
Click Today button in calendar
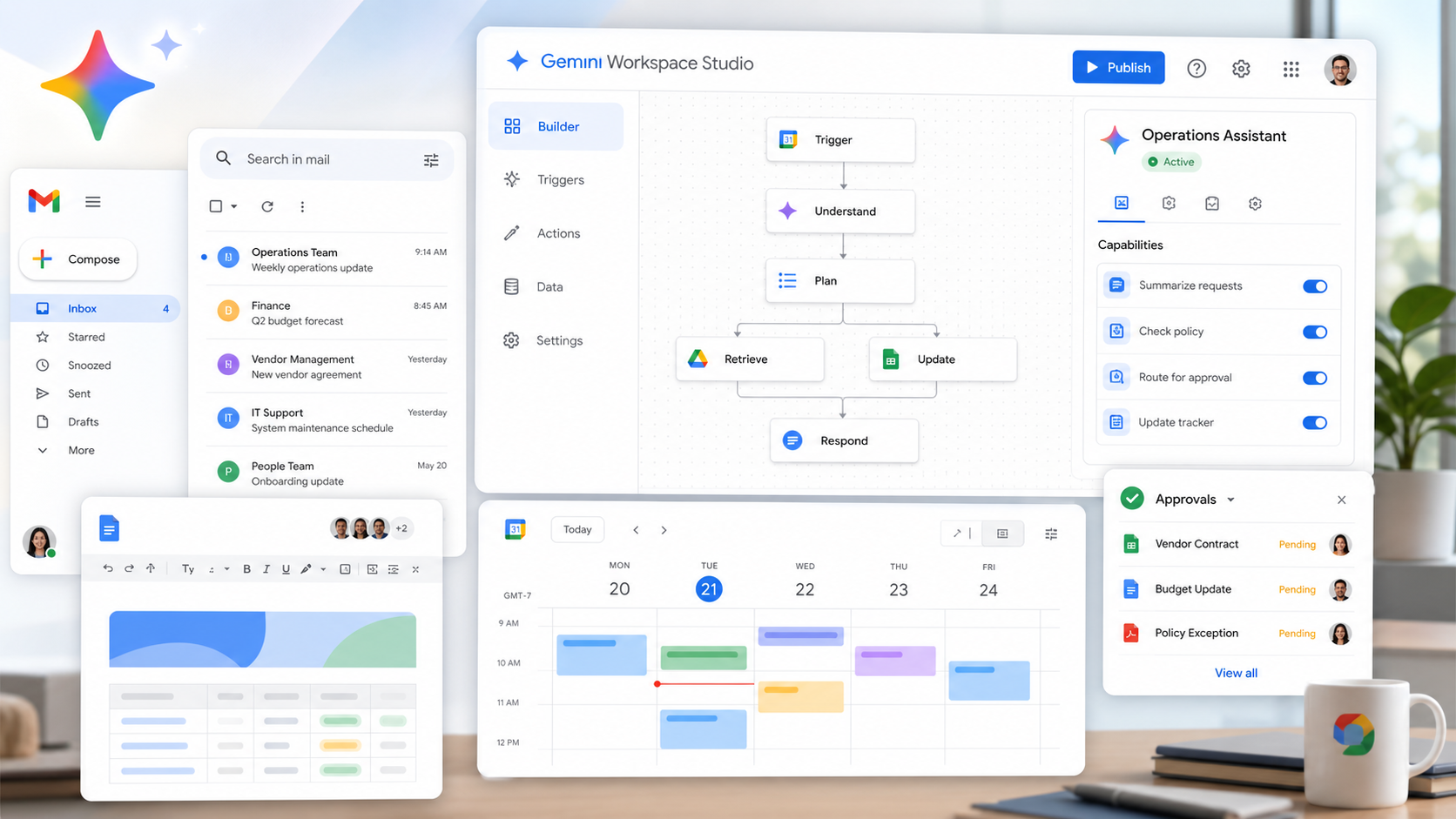[577, 529]
